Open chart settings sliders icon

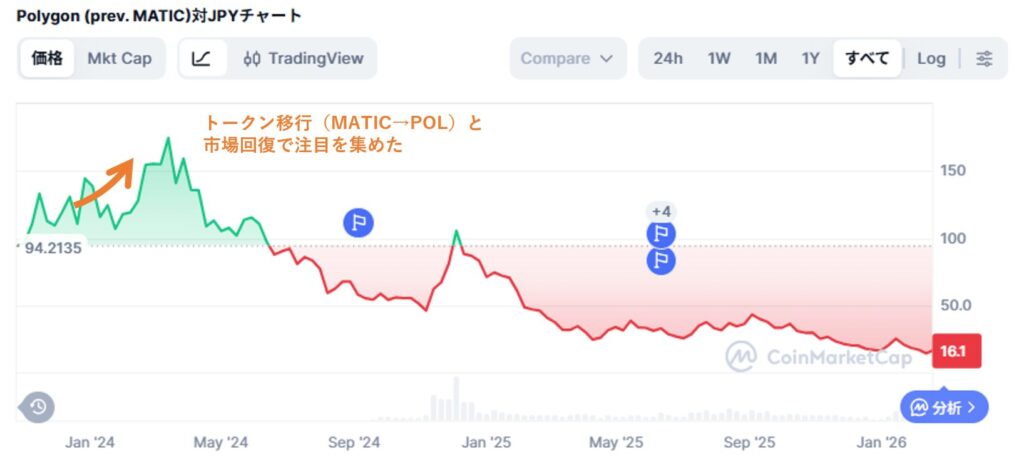[x=985, y=59]
